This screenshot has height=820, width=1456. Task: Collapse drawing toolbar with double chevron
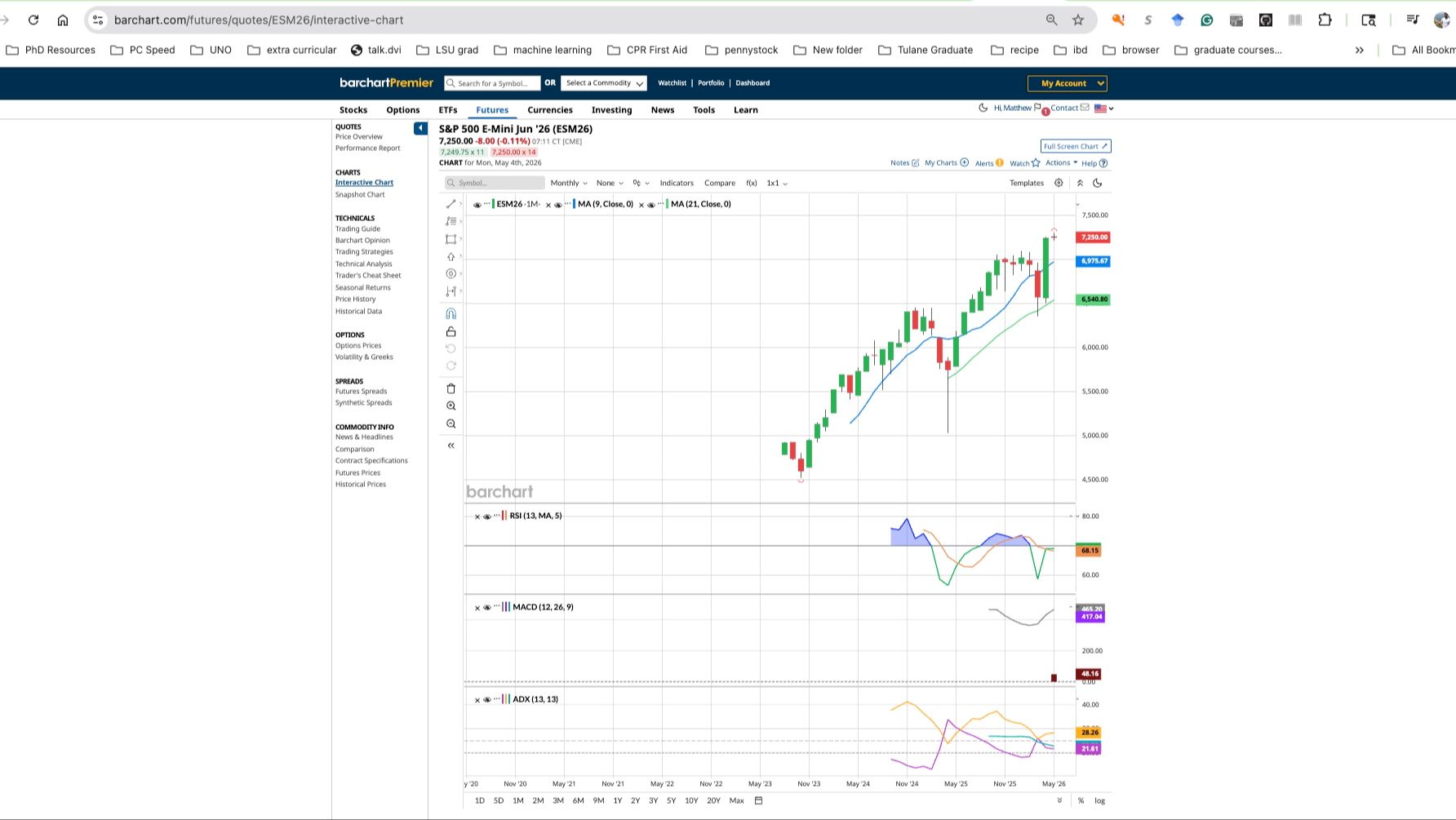pyautogui.click(x=451, y=445)
